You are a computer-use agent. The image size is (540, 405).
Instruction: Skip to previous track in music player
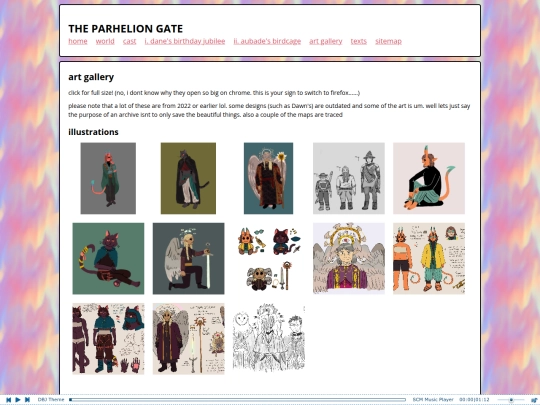(x=9, y=399)
